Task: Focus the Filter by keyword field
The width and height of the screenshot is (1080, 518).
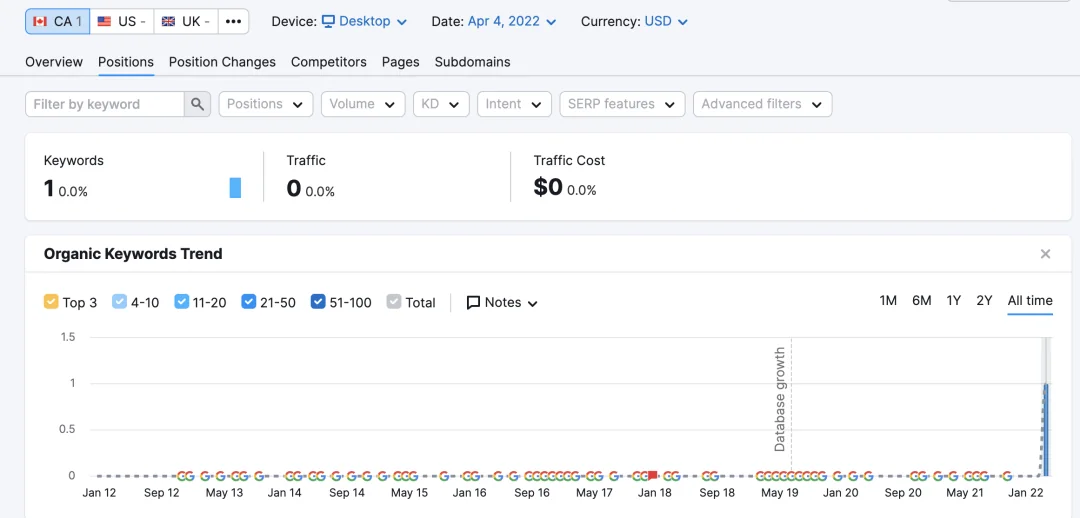Action: [105, 104]
